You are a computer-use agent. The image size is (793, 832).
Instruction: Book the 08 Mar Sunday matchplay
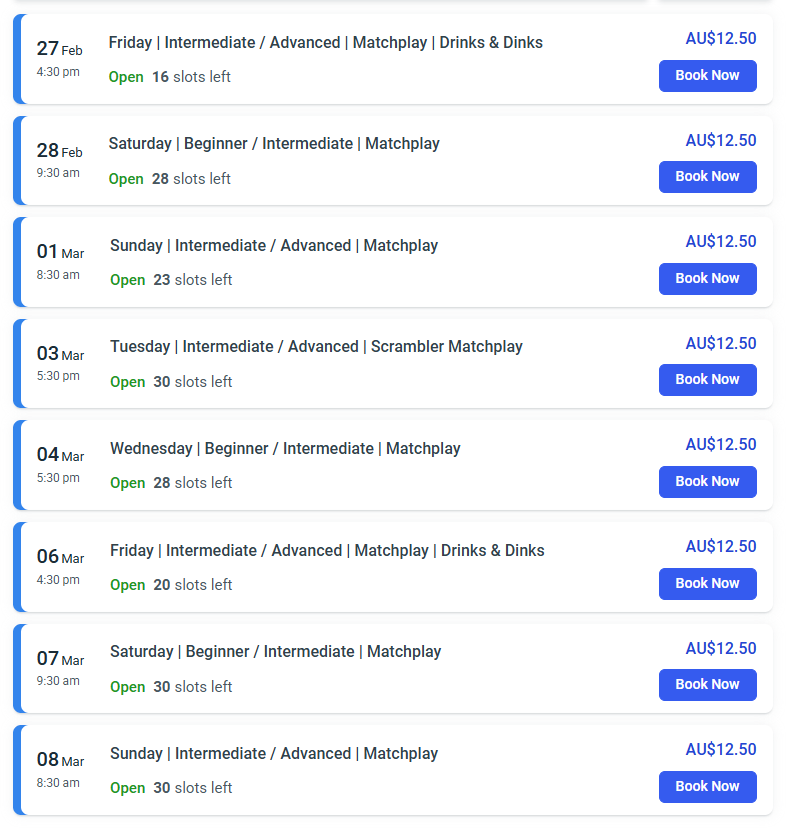[x=707, y=786]
